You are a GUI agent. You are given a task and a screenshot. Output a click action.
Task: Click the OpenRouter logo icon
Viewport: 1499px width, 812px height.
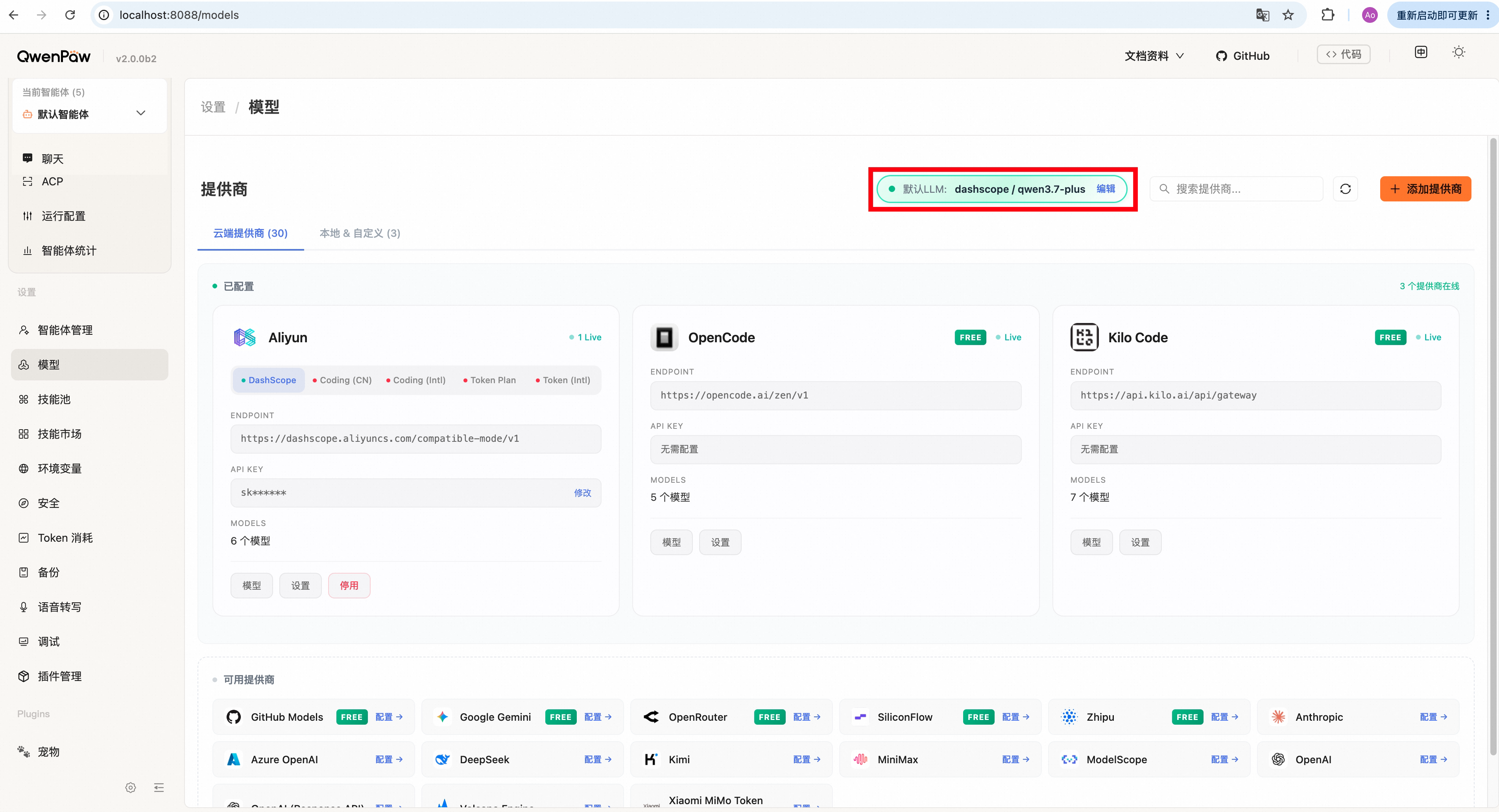[x=652, y=717]
